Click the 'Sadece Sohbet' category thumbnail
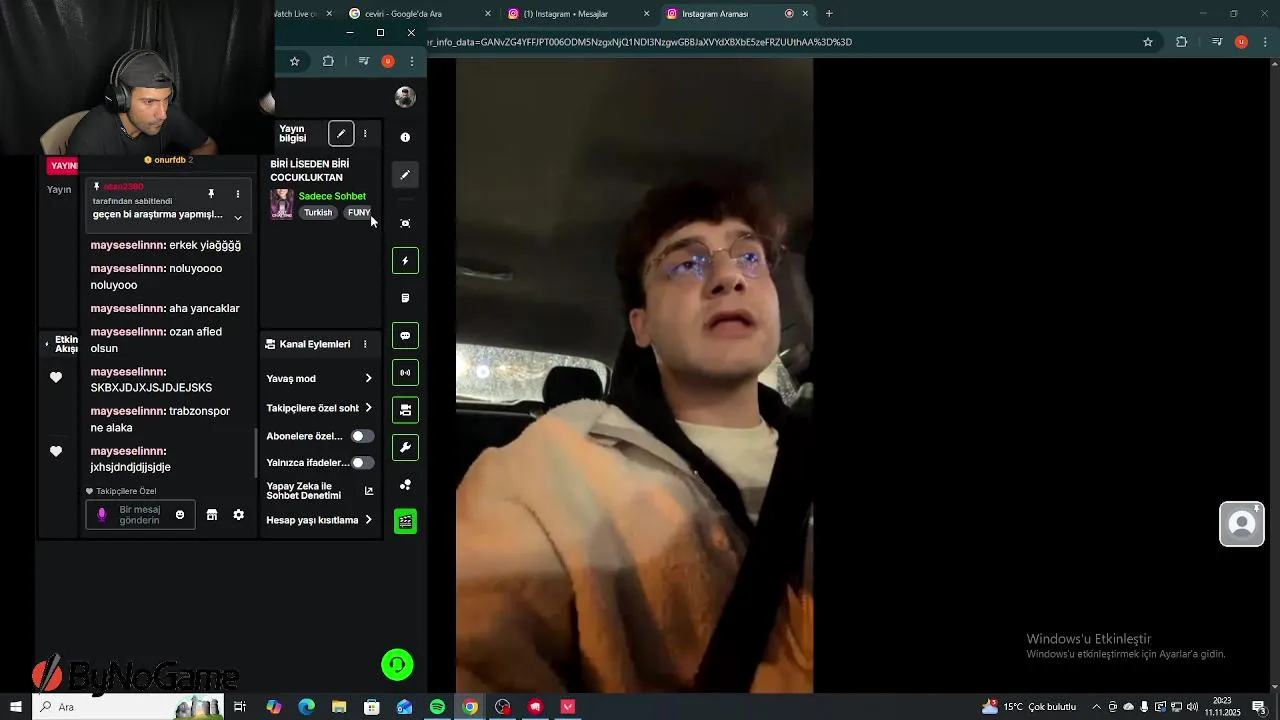Viewport: 1280px width, 720px height. [282, 204]
